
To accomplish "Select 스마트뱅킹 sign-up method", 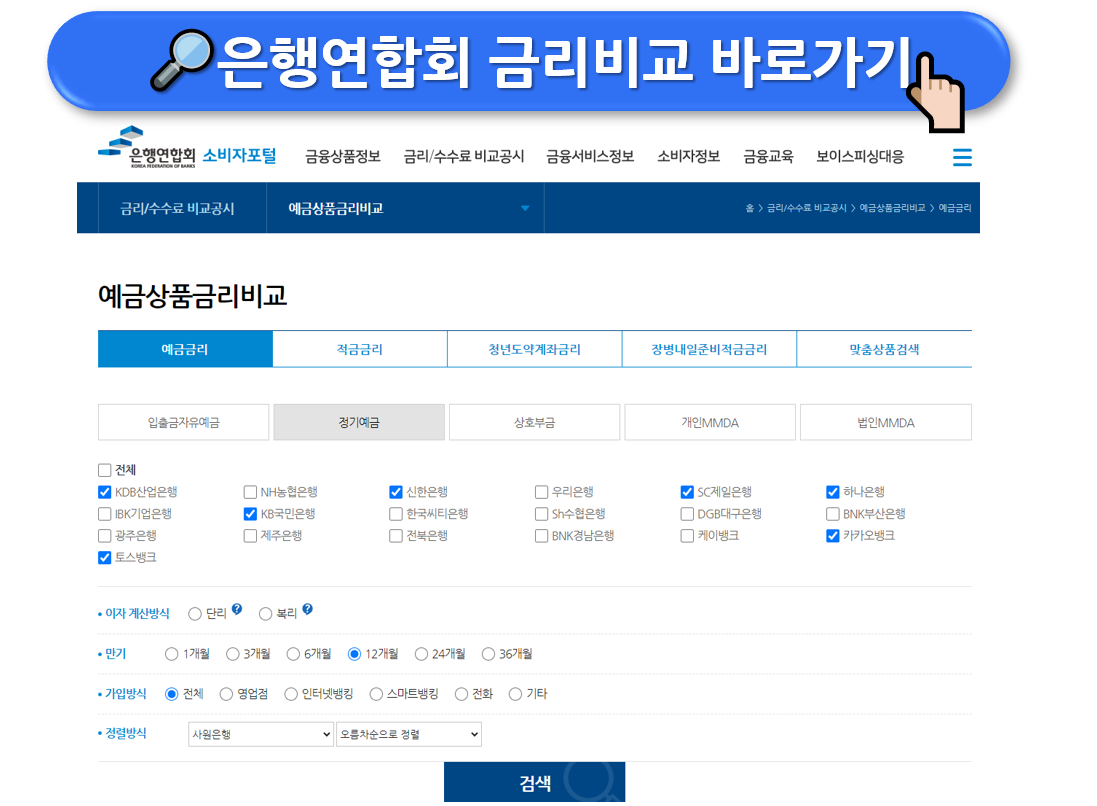I will point(376,694).
